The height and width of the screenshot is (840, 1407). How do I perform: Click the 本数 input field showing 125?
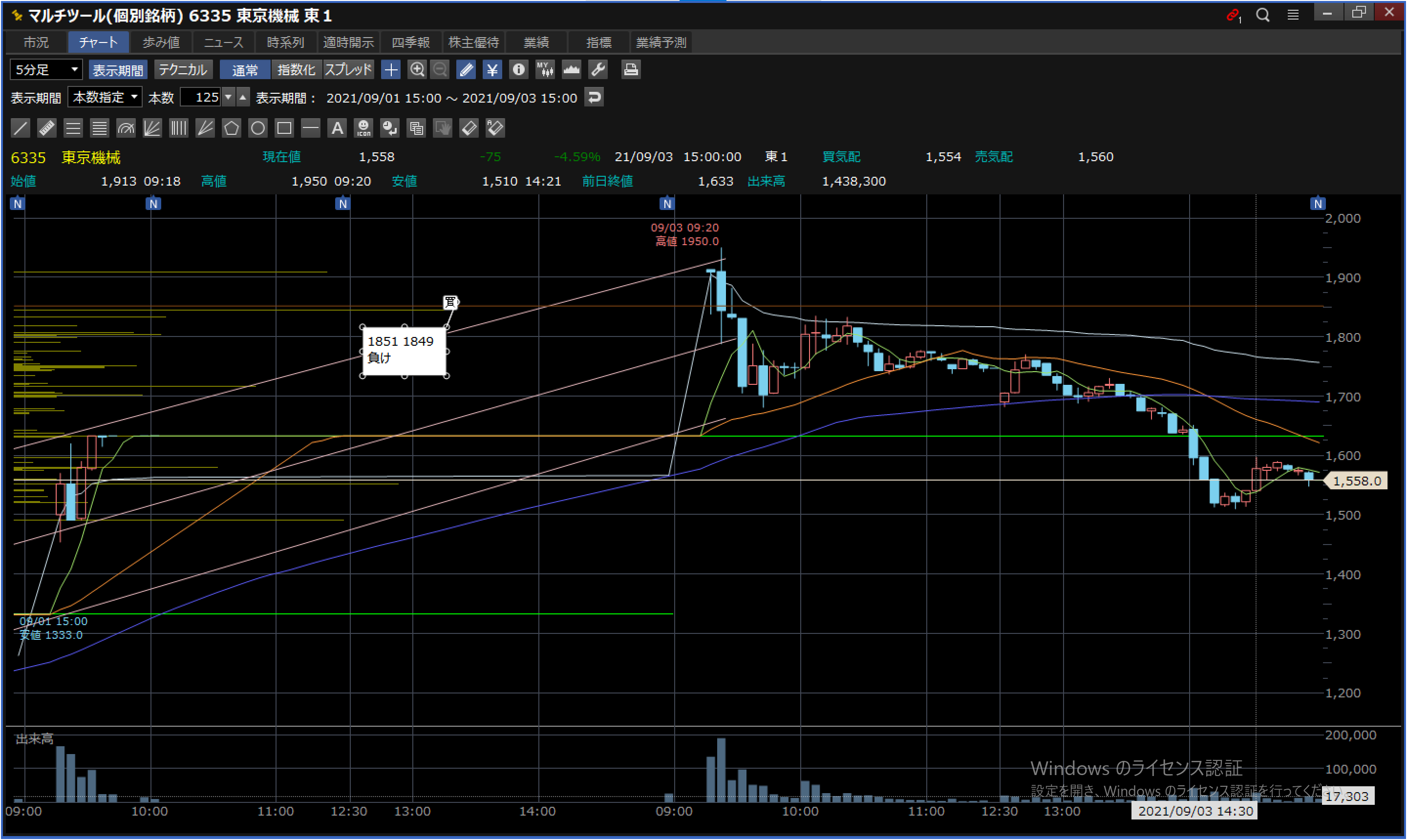[x=201, y=97]
